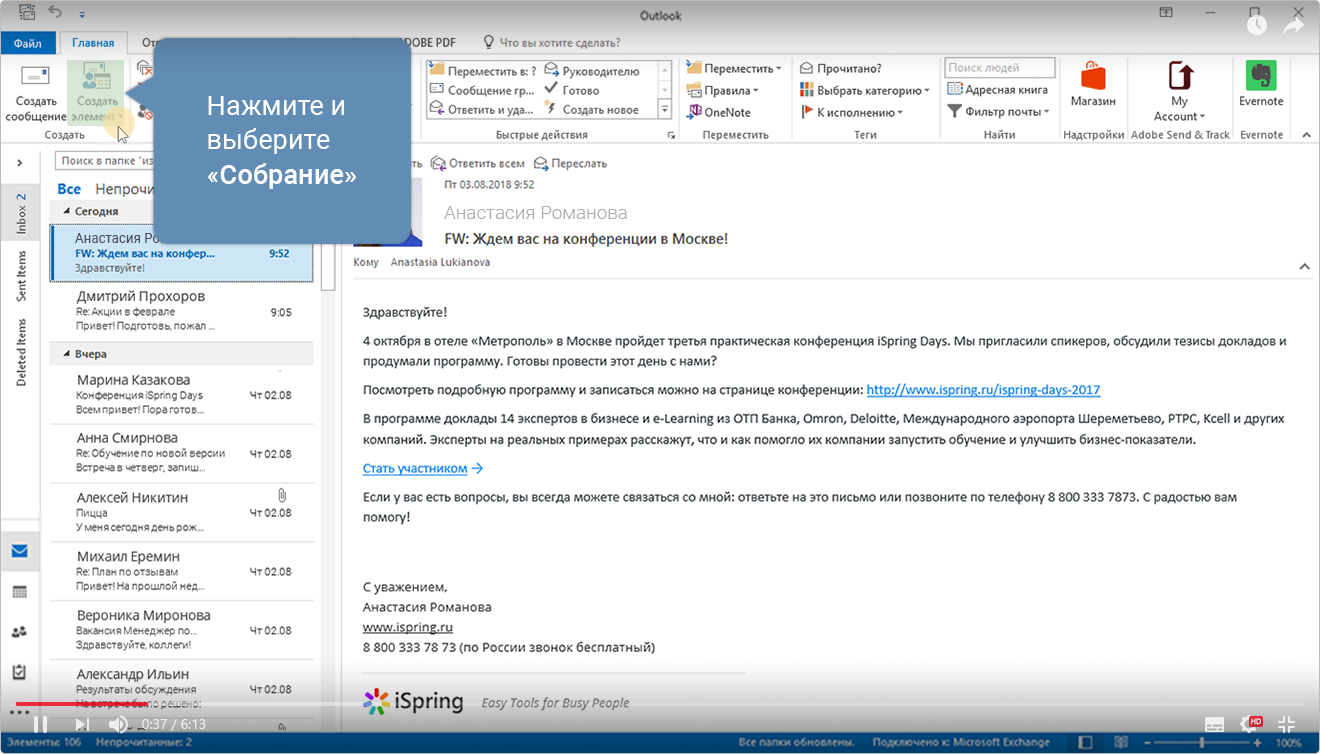Open Выбрать категорию dropdown
The image size is (1320, 754).
pos(865,90)
